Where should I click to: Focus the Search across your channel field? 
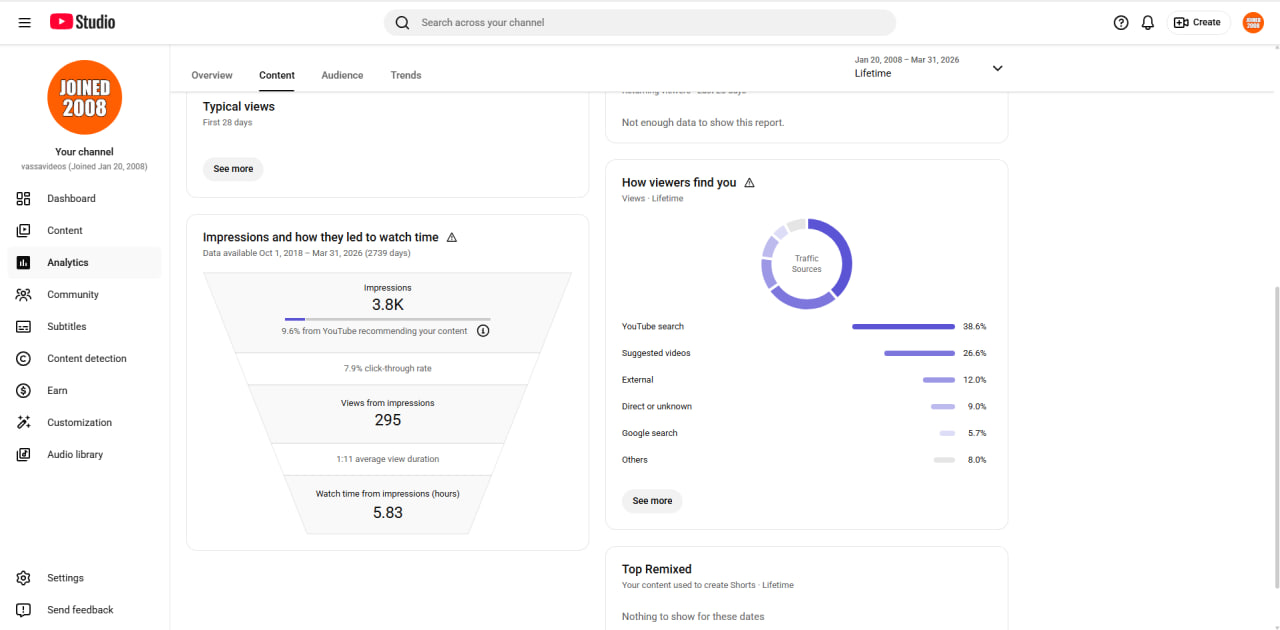[x=640, y=22]
